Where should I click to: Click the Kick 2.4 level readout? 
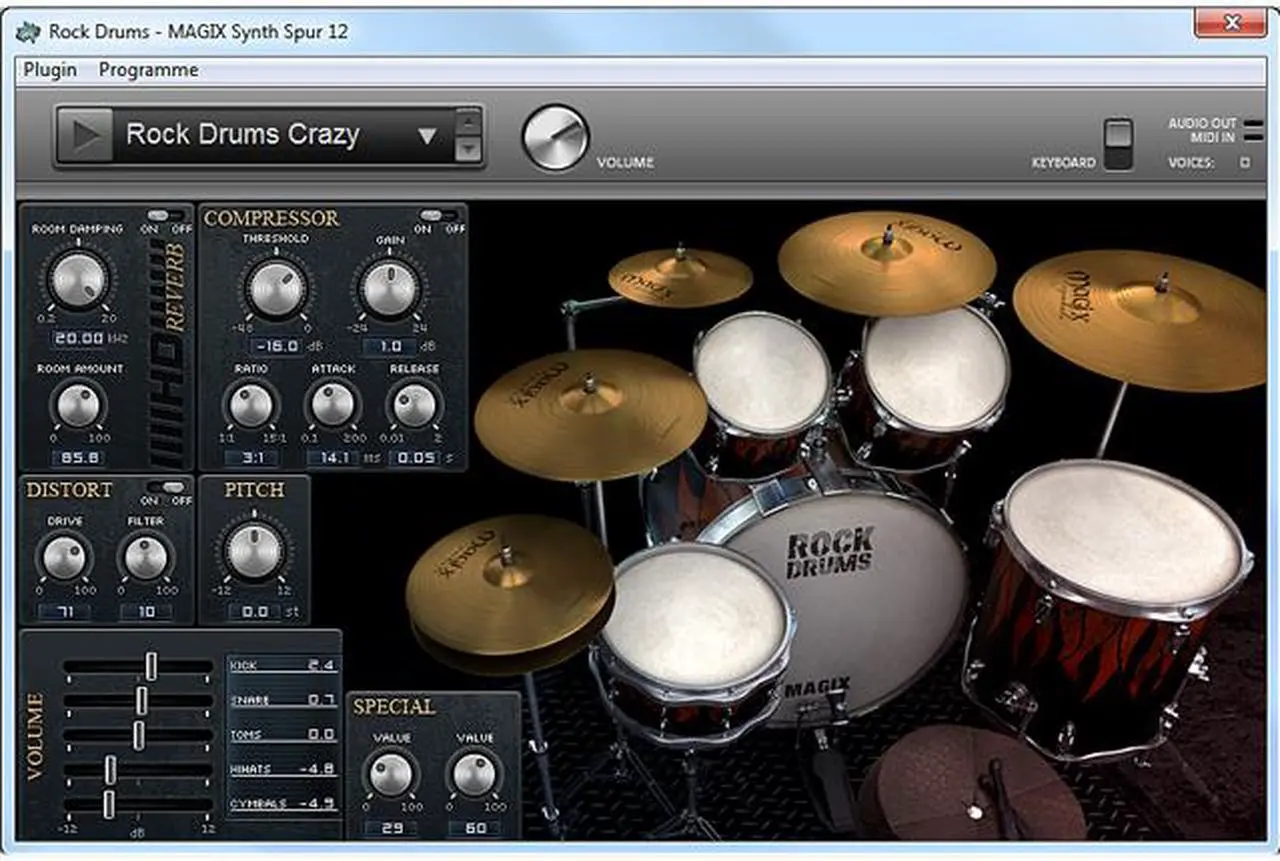[284, 665]
